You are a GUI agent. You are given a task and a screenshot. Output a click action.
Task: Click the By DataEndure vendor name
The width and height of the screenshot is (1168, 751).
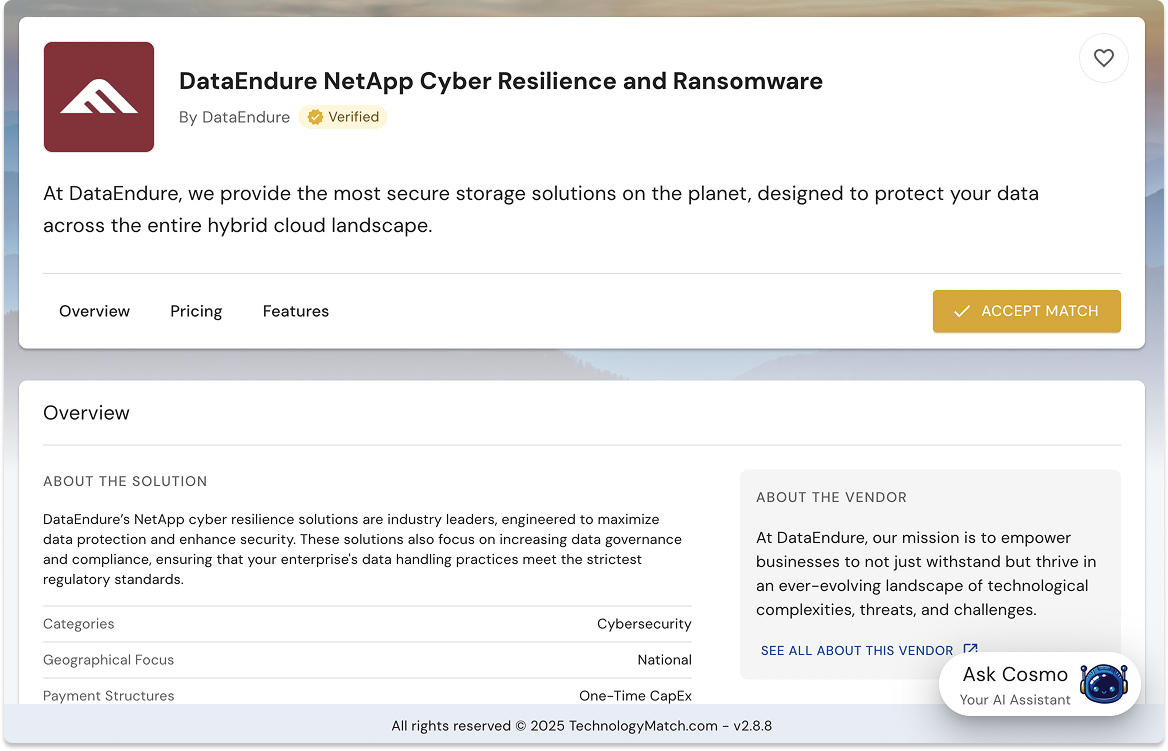(234, 117)
